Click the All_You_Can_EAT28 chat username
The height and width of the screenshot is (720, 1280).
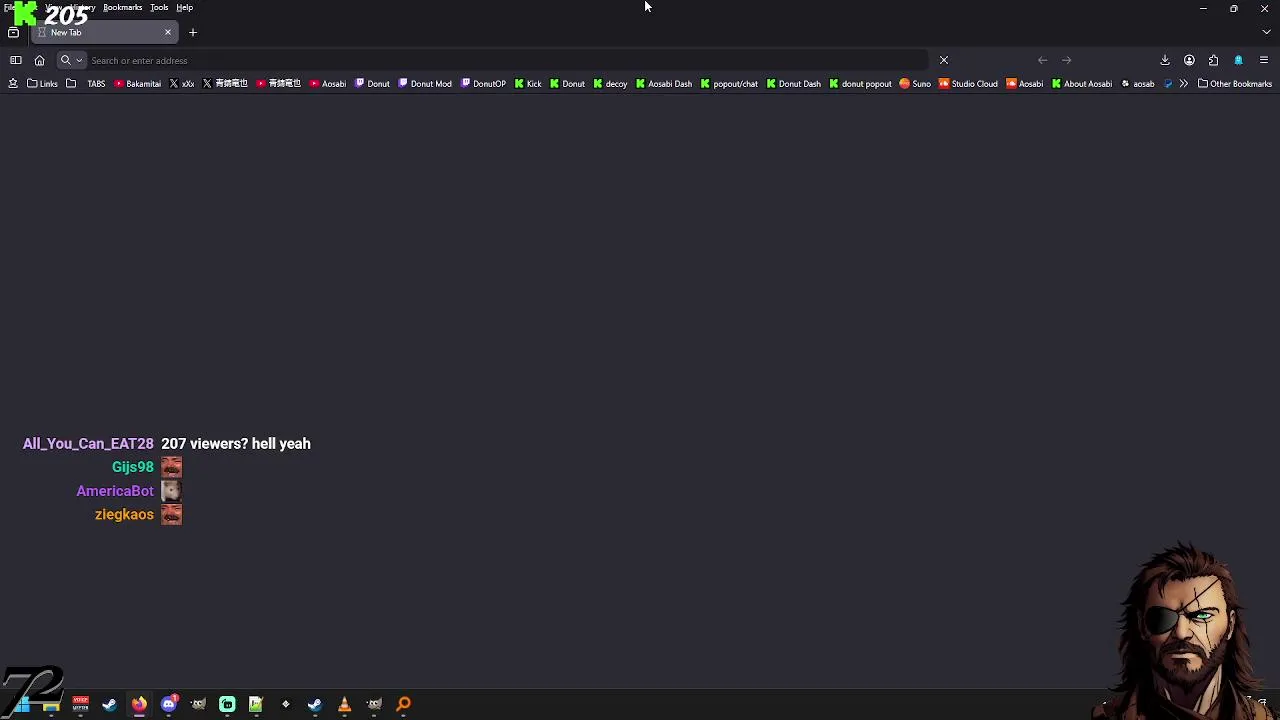coord(88,444)
